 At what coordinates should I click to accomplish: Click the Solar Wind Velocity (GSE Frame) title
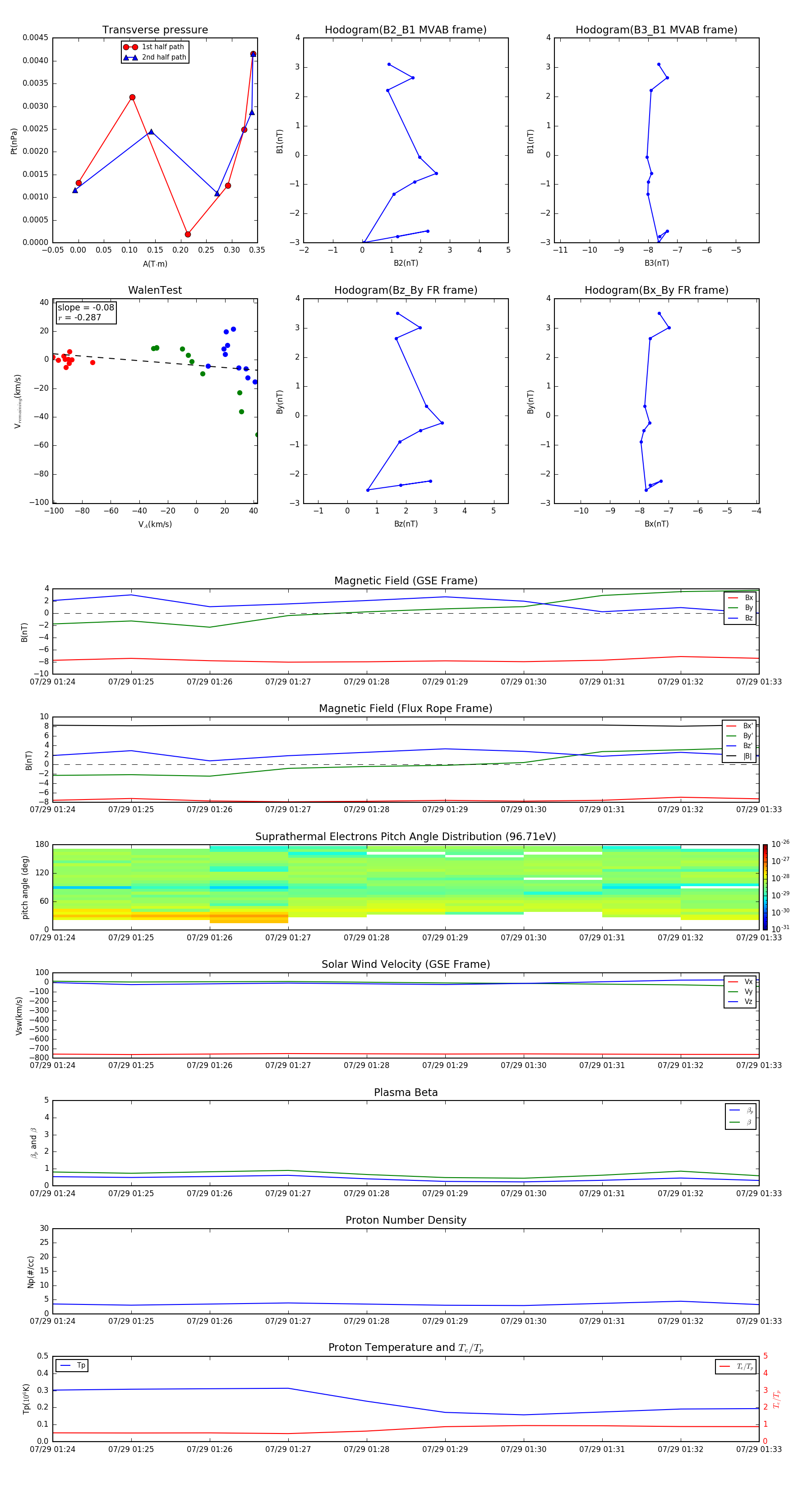[x=406, y=965]
